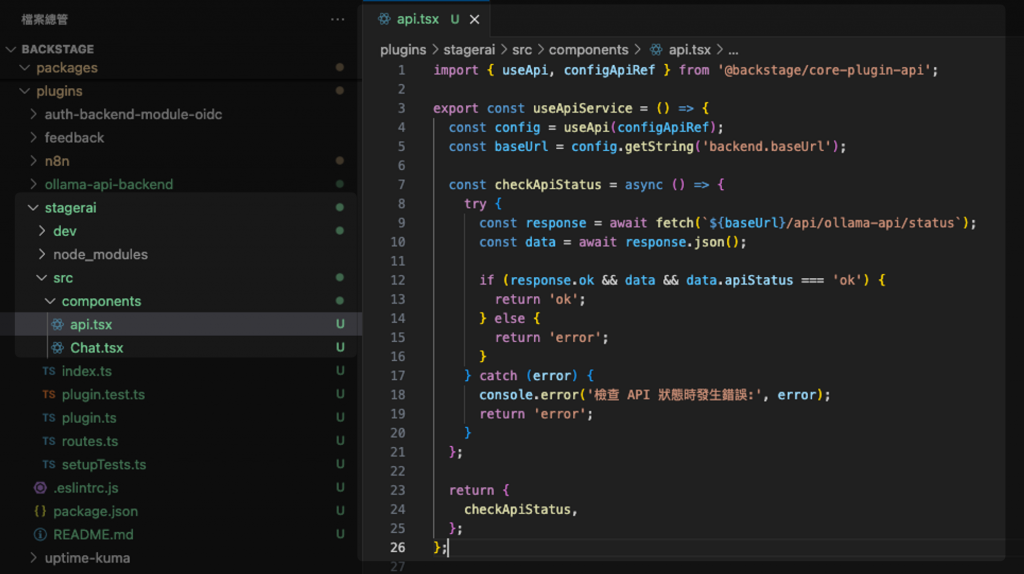Click the stagerai breadcrumb segment
This screenshot has height=574, width=1024.
pyautogui.click(x=469, y=50)
